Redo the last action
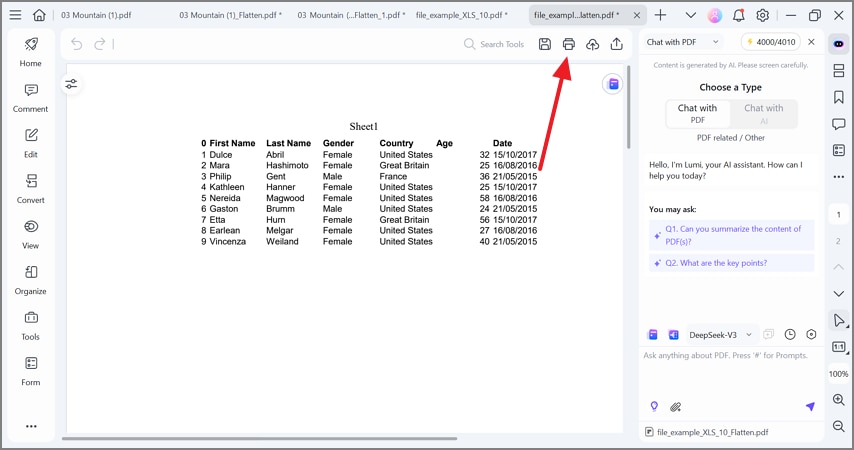The width and height of the screenshot is (854, 450). 100,44
